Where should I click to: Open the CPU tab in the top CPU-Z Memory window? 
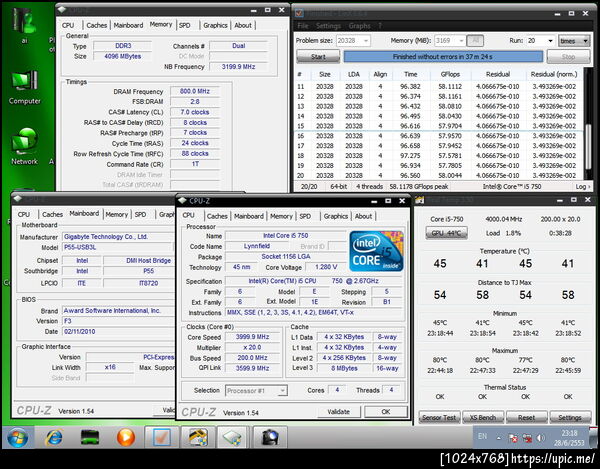tap(68, 25)
